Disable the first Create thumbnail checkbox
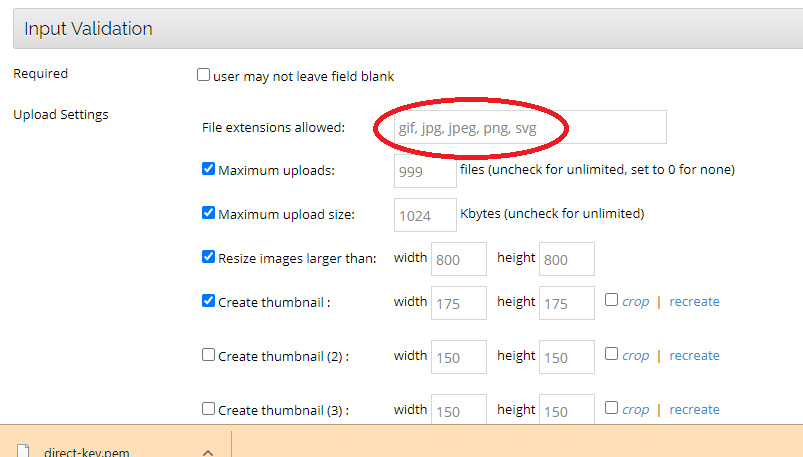 coord(209,301)
